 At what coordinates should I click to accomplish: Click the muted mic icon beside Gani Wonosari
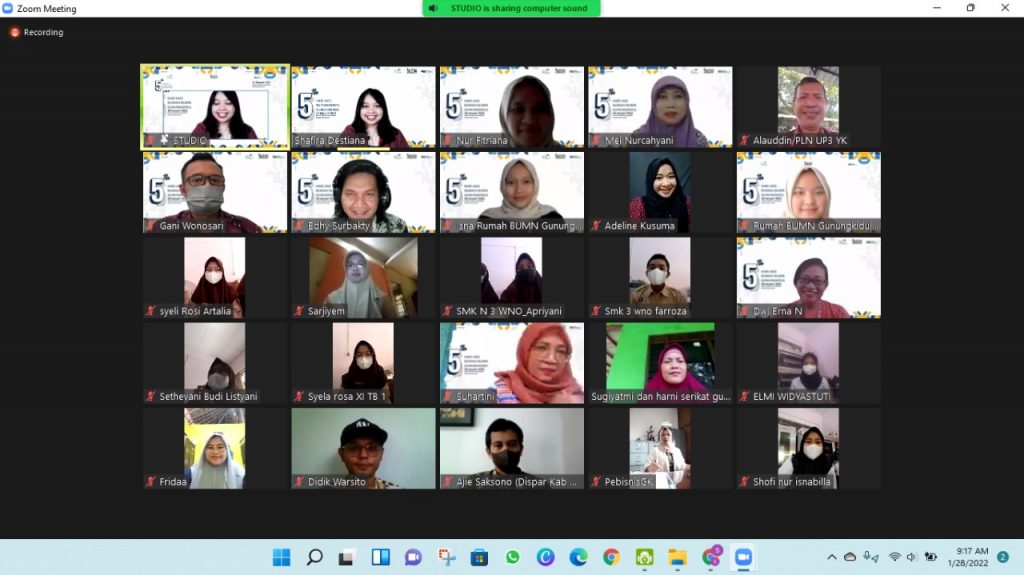(x=151, y=226)
